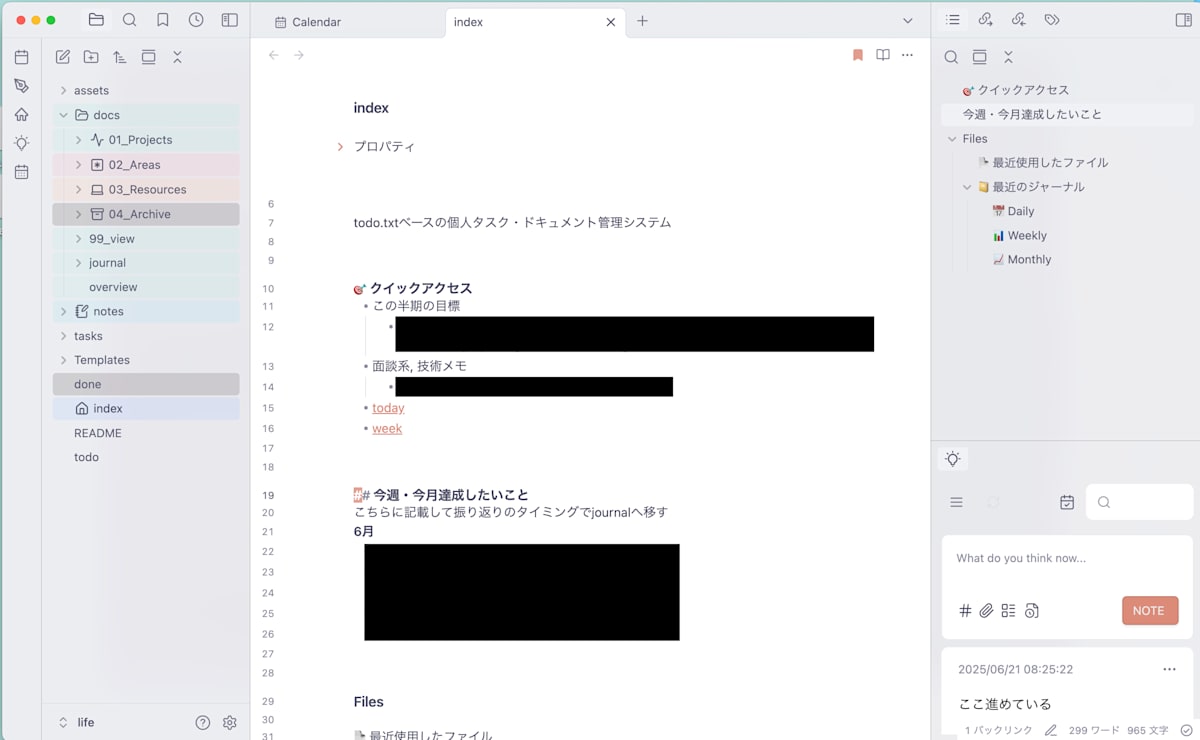Collapse 最近のジャーナル in outline
Screen dimensions: 1200x740
pos(968,187)
